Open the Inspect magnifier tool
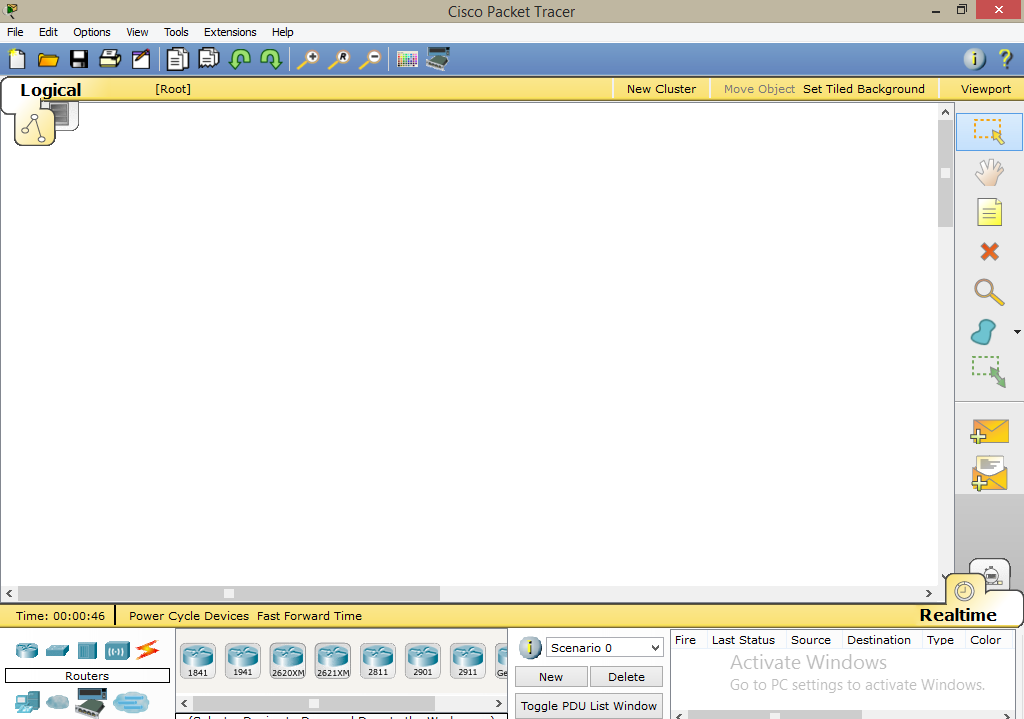The width and height of the screenshot is (1024, 719). (989, 291)
